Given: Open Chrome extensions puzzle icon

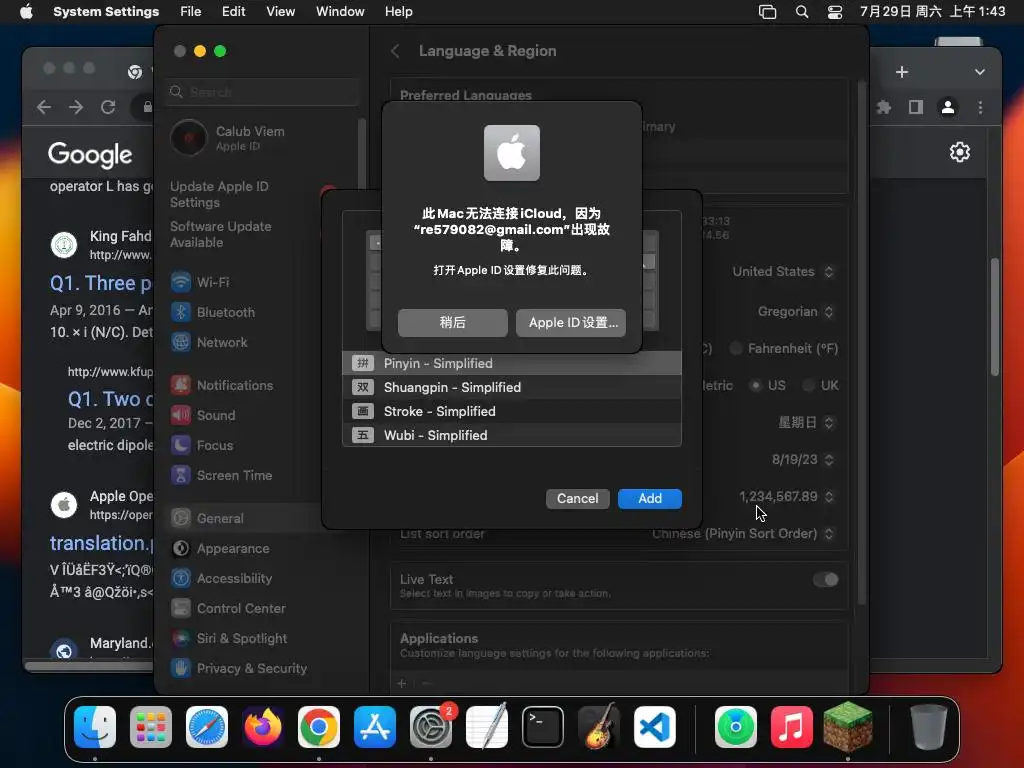Looking at the screenshot, I should click(884, 107).
